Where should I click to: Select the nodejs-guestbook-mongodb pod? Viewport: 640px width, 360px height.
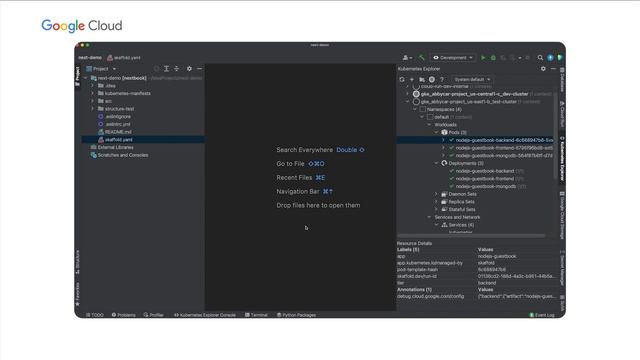(504, 156)
